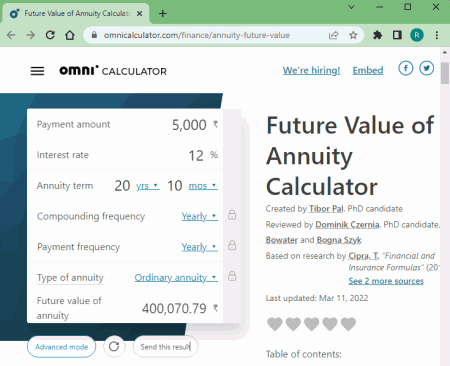Image resolution: width=450 pixels, height=366 pixels.
Task: Open a new browser tab
Action: [163, 14]
